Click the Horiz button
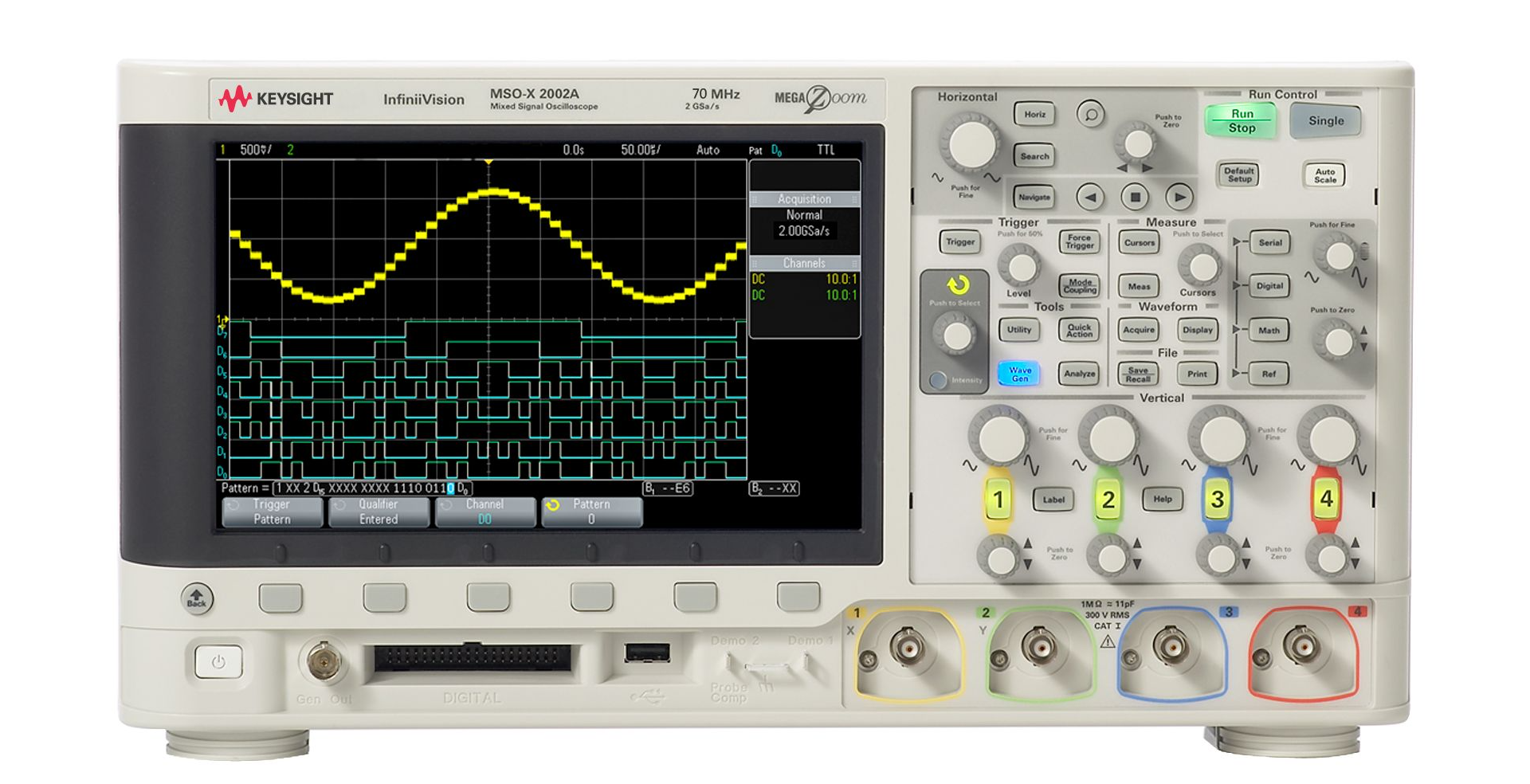Image resolution: width=1530 pixels, height=784 pixels. [1034, 114]
